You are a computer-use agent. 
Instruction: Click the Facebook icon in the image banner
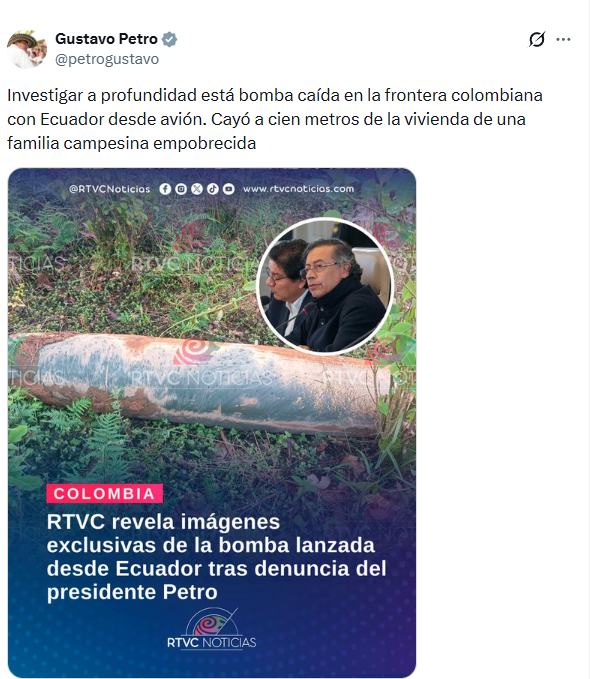[x=165, y=189]
